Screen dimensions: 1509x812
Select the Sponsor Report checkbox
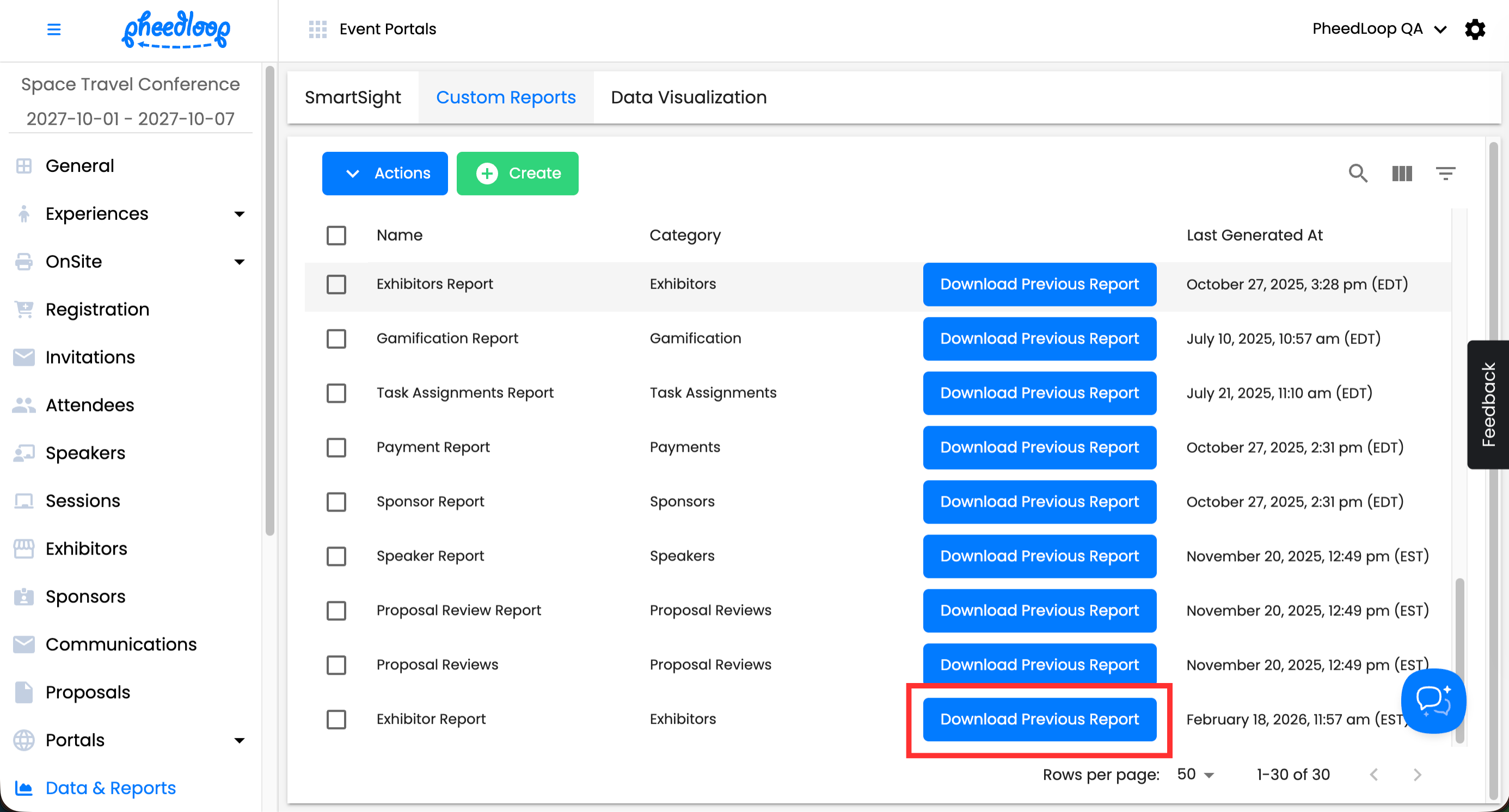336,502
